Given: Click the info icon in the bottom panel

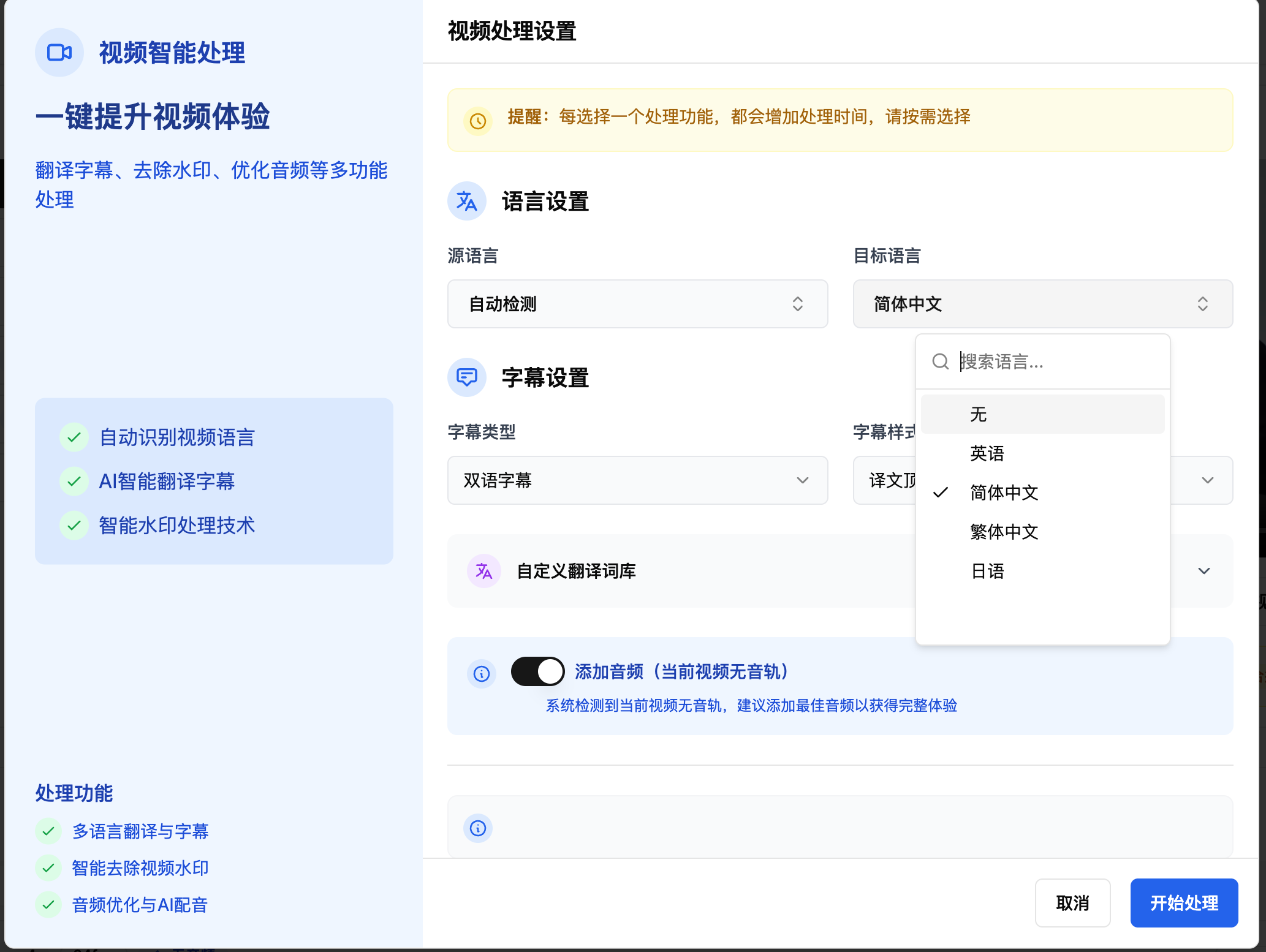Looking at the screenshot, I should tap(478, 828).
